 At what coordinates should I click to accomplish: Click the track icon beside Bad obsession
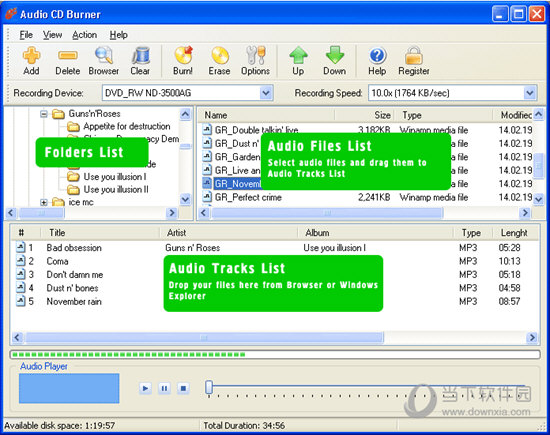[x=21, y=248]
